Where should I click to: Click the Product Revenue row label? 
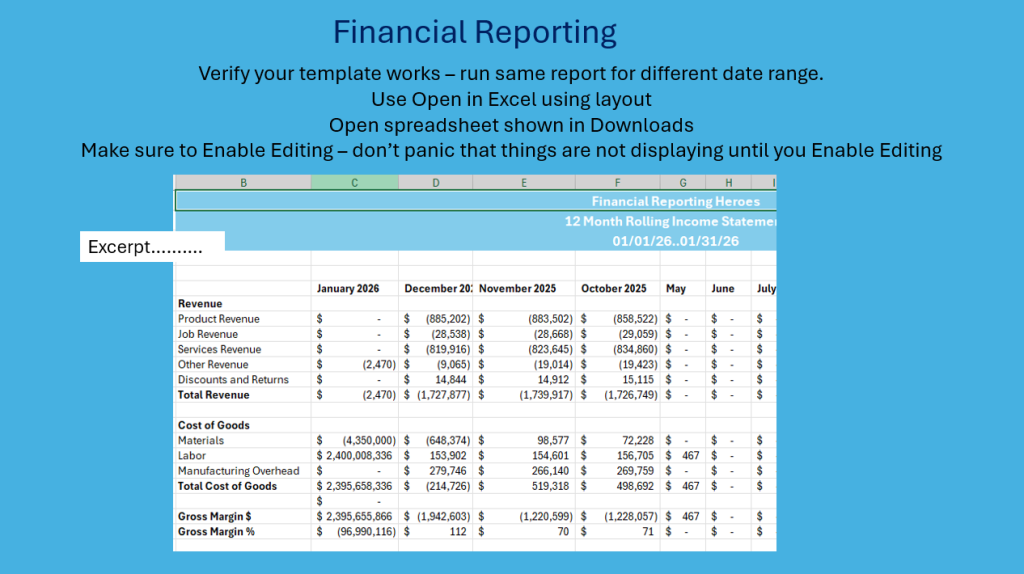tap(218, 319)
